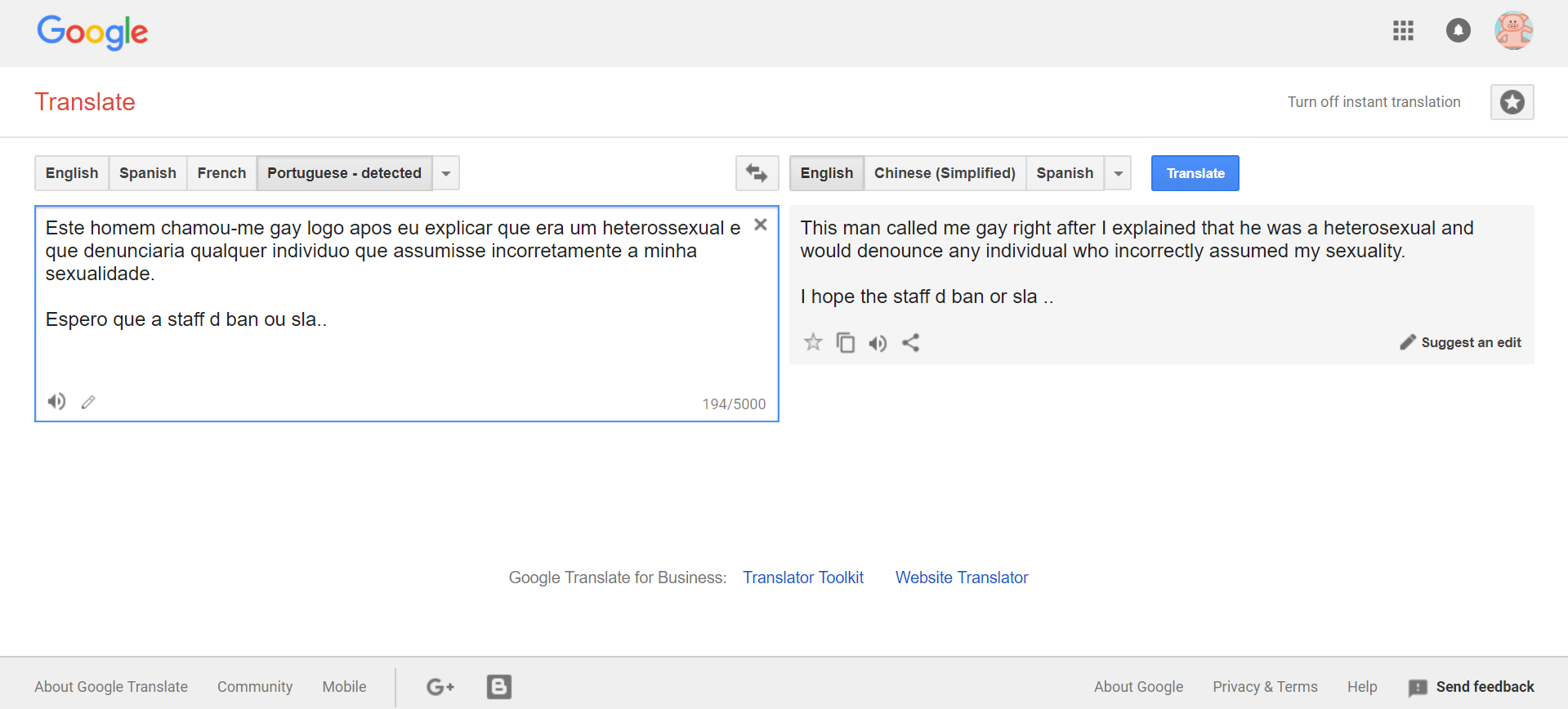1568x709 pixels.
Task: Open the Translator Toolkit link
Action: pos(802,577)
